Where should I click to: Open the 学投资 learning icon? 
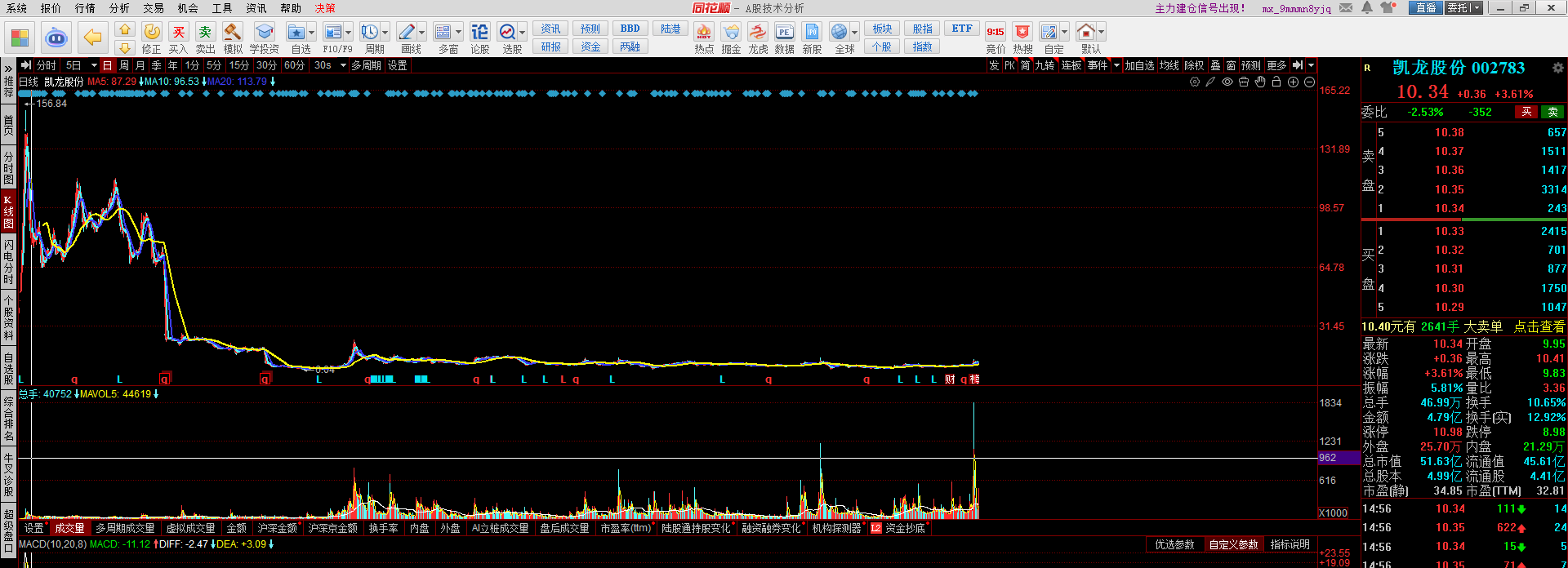(x=264, y=38)
